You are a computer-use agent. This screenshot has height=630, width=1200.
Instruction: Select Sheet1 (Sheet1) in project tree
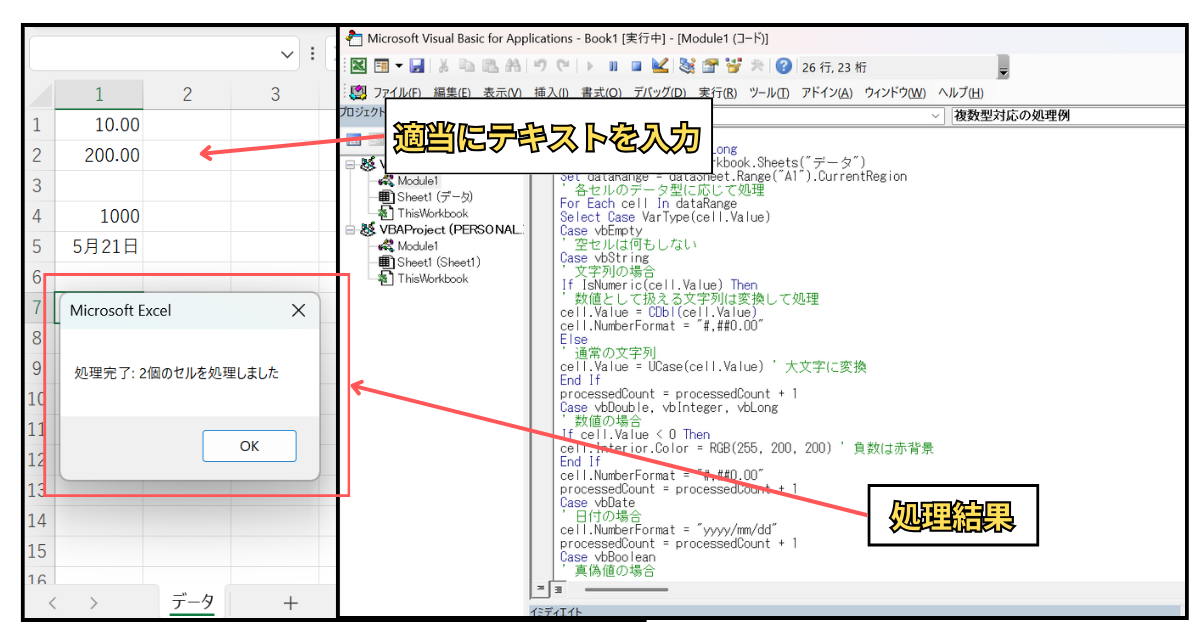click(x=430, y=262)
